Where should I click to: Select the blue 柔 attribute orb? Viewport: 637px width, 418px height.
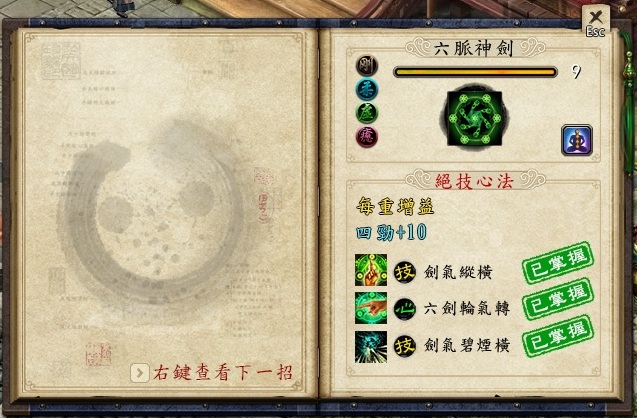coord(367,89)
